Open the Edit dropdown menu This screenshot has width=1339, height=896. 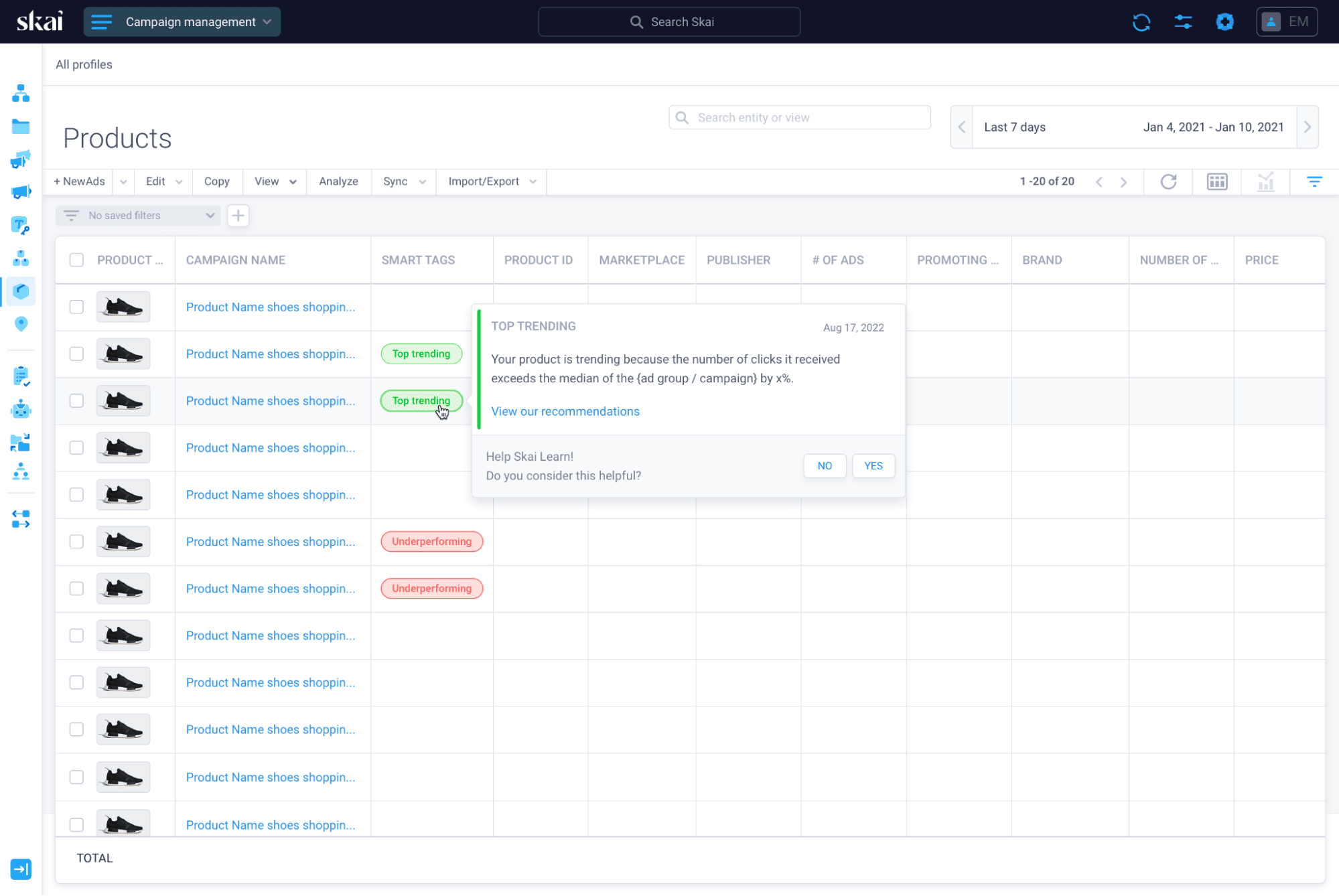click(x=164, y=181)
